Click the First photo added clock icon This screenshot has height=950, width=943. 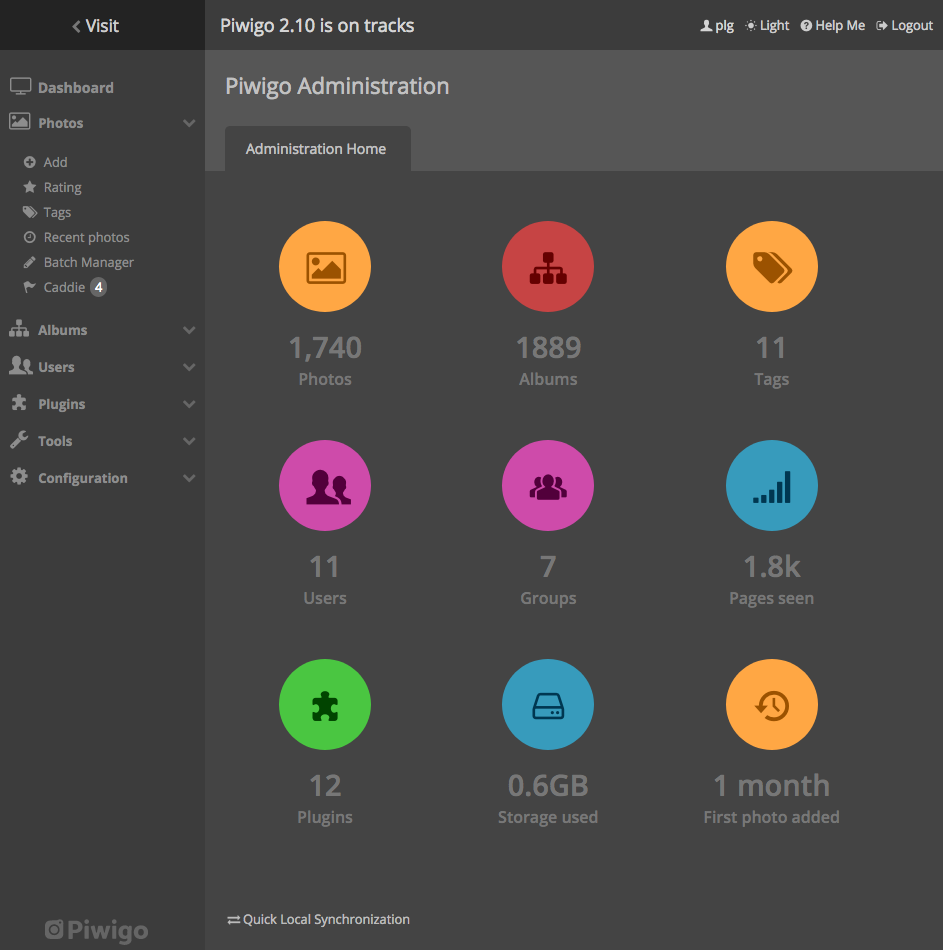click(x=771, y=704)
